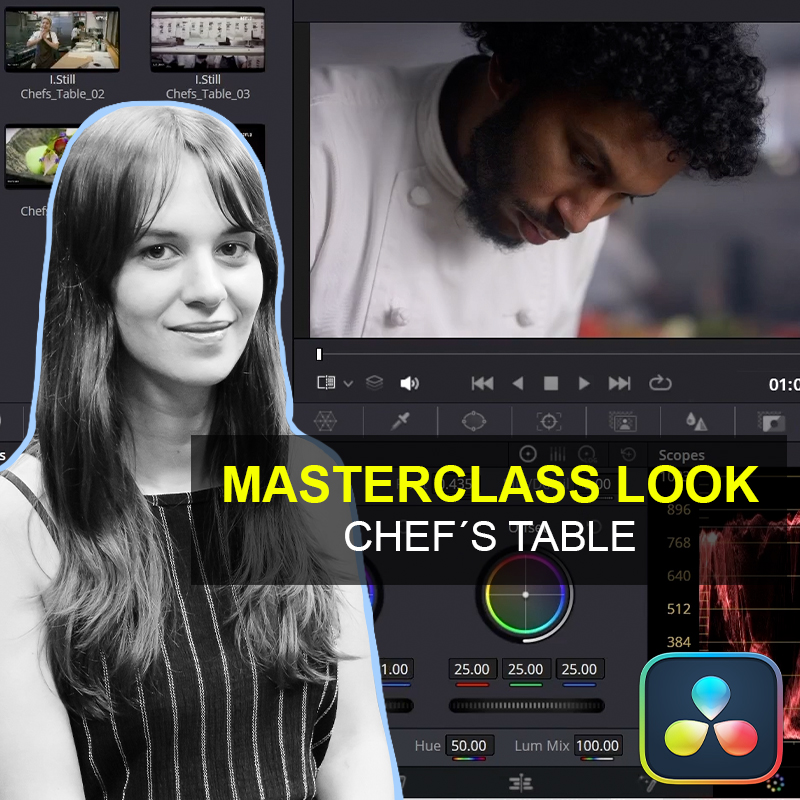Open the Chefs_Table_03 still thumbnail
The height and width of the screenshot is (800, 800).
208,40
